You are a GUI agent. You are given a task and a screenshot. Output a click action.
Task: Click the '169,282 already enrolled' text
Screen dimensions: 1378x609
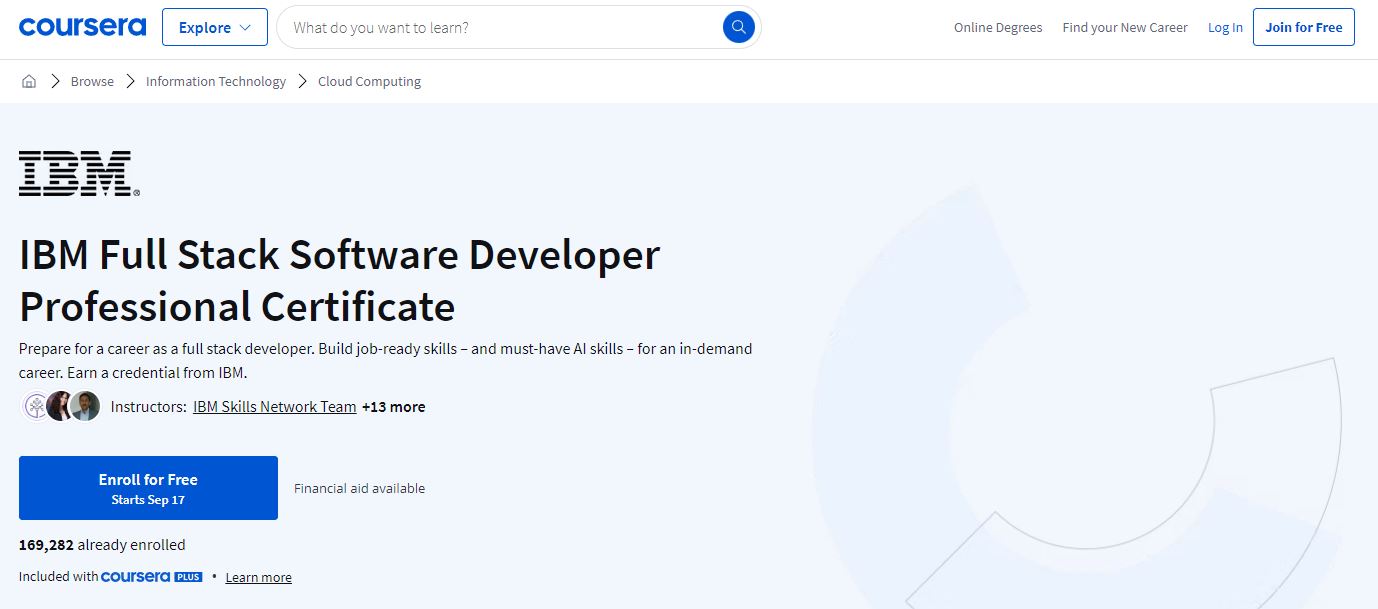[102, 545]
